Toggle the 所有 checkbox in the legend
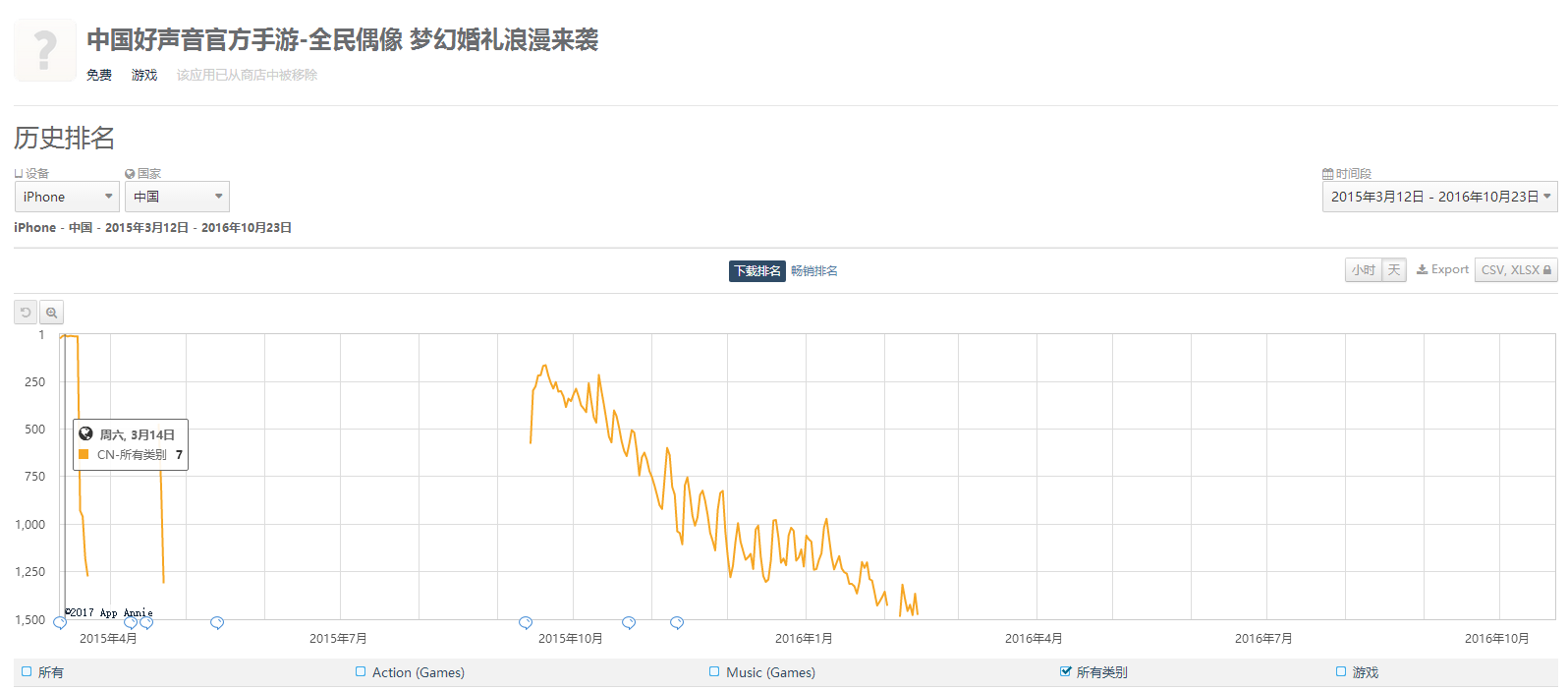This screenshot has width=1568, height=690. click(27, 672)
